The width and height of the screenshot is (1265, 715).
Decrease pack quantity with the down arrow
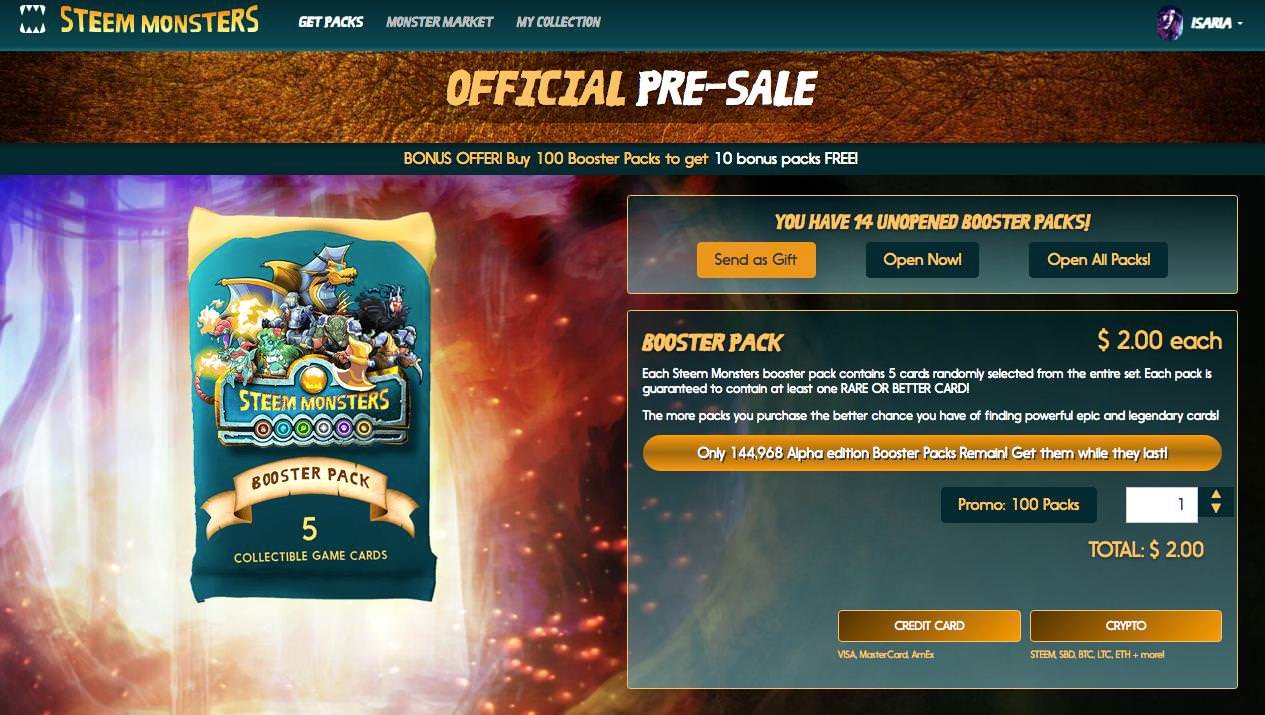tap(1215, 509)
